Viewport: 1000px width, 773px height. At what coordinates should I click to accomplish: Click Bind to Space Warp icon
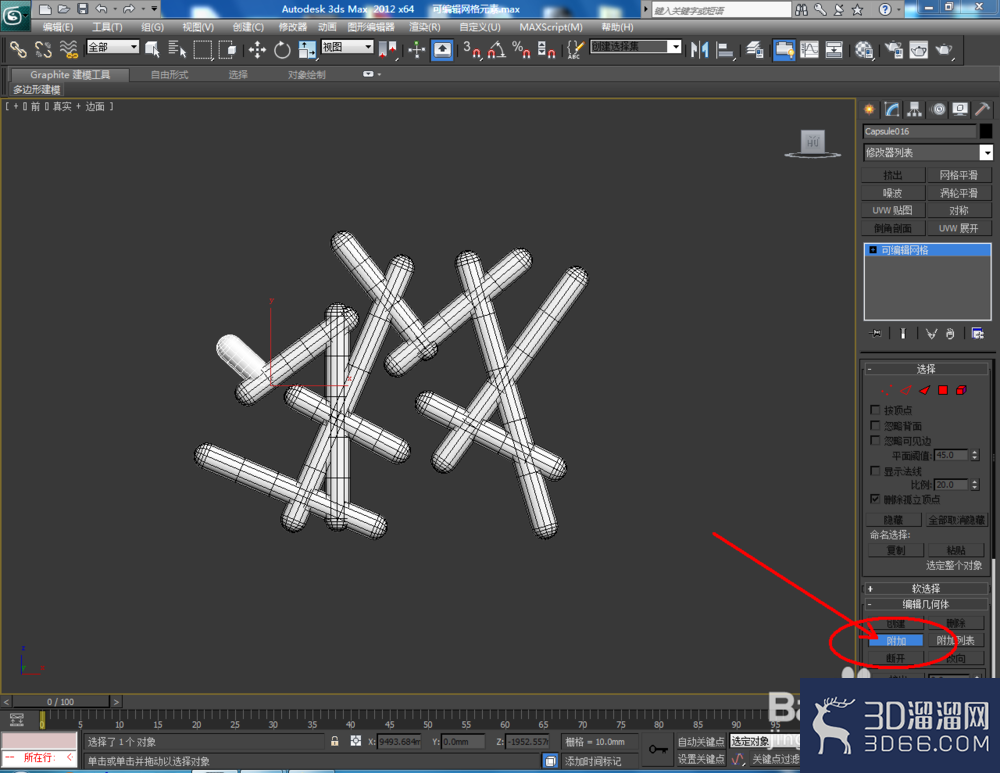click(68, 50)
